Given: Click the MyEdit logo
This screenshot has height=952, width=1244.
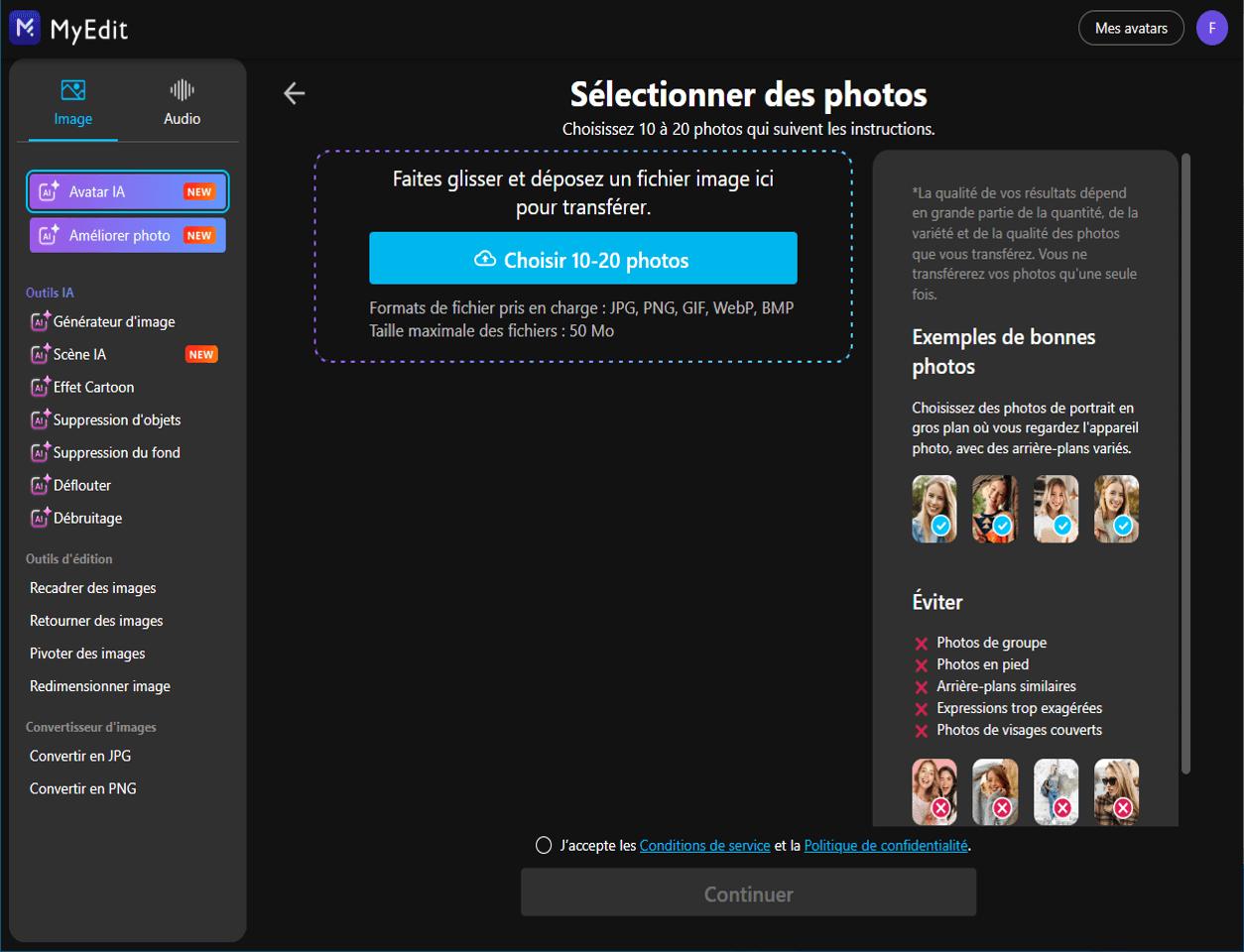Looking at the screenshot, I should (x=67, y=28).
